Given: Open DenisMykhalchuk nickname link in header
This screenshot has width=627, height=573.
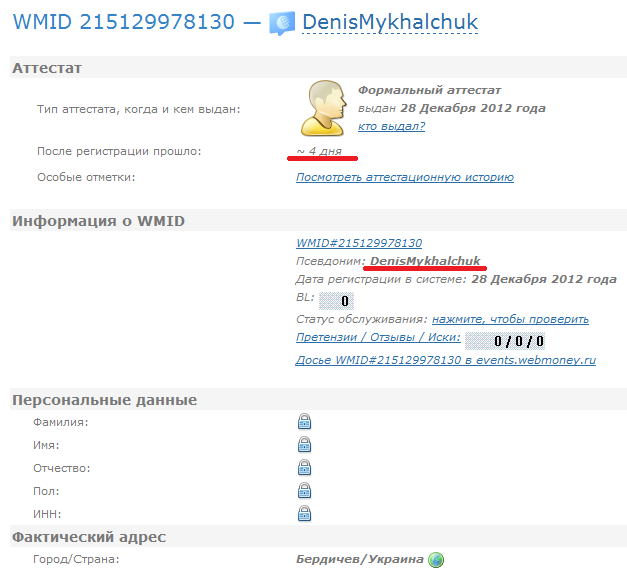Looking at the screenshot, I should [x=390, y=22].
